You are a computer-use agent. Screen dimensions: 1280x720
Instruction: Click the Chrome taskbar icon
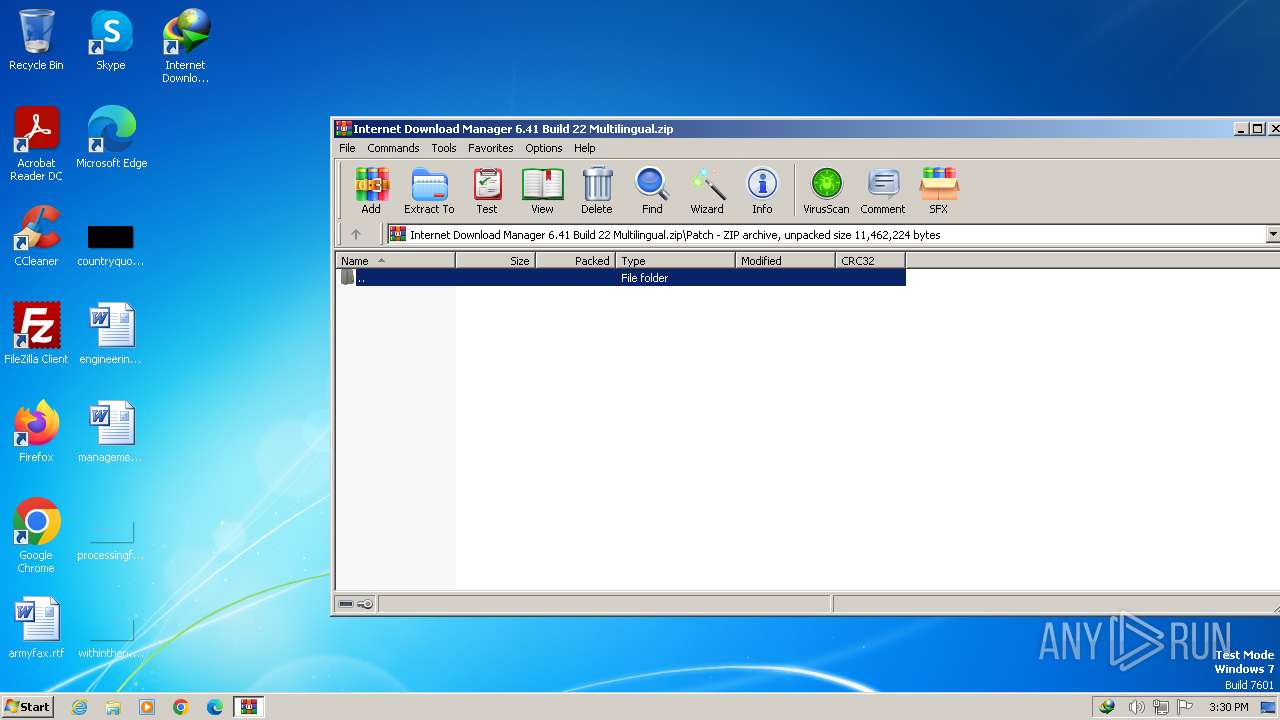tap(181, 707)
